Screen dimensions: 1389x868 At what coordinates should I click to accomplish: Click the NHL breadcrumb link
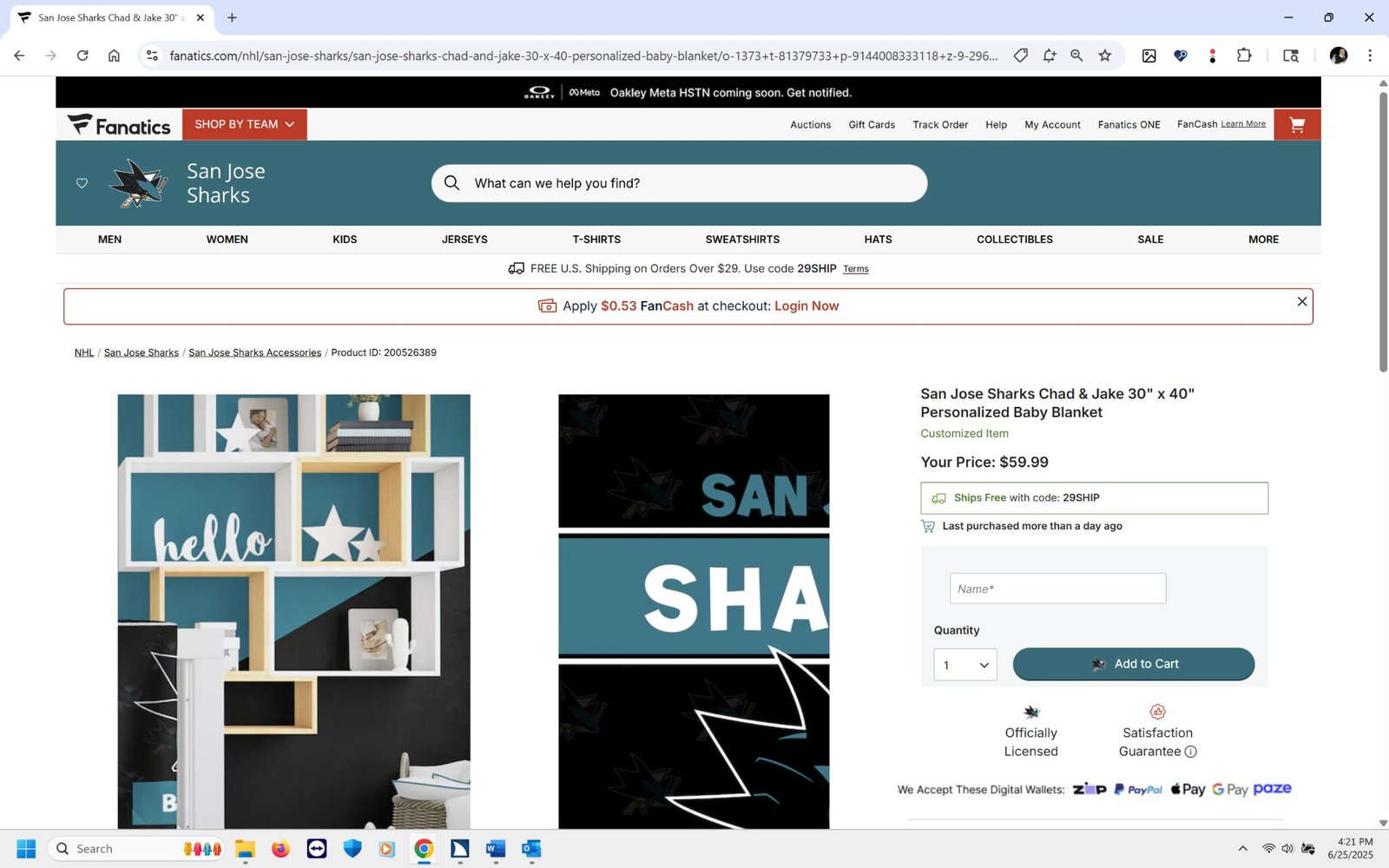[x=84, y=352]
